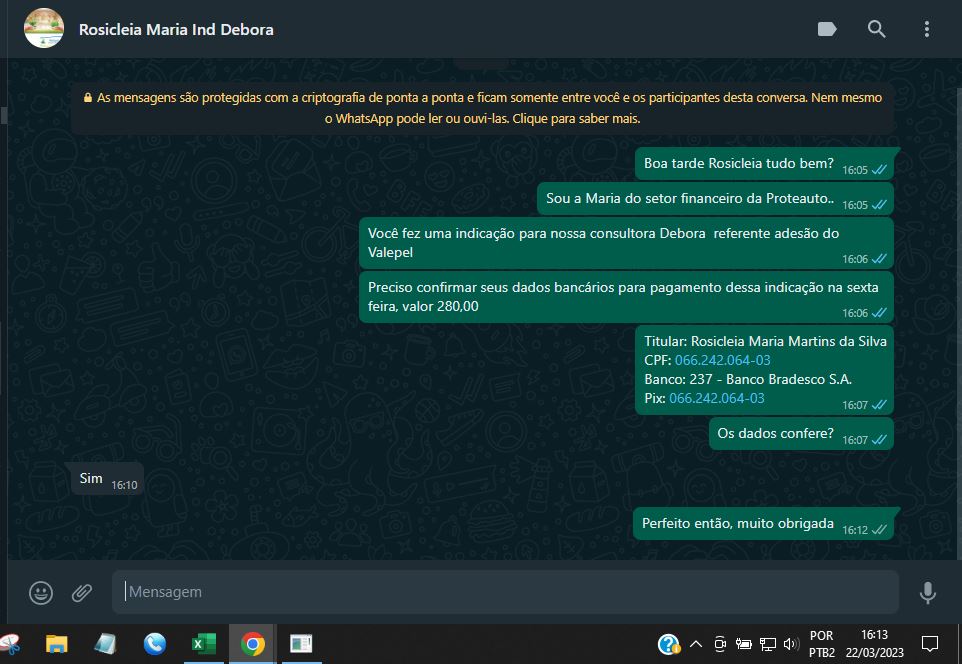Select the 'Sim' received message
The image size is (962, 664).
point(91,479)
